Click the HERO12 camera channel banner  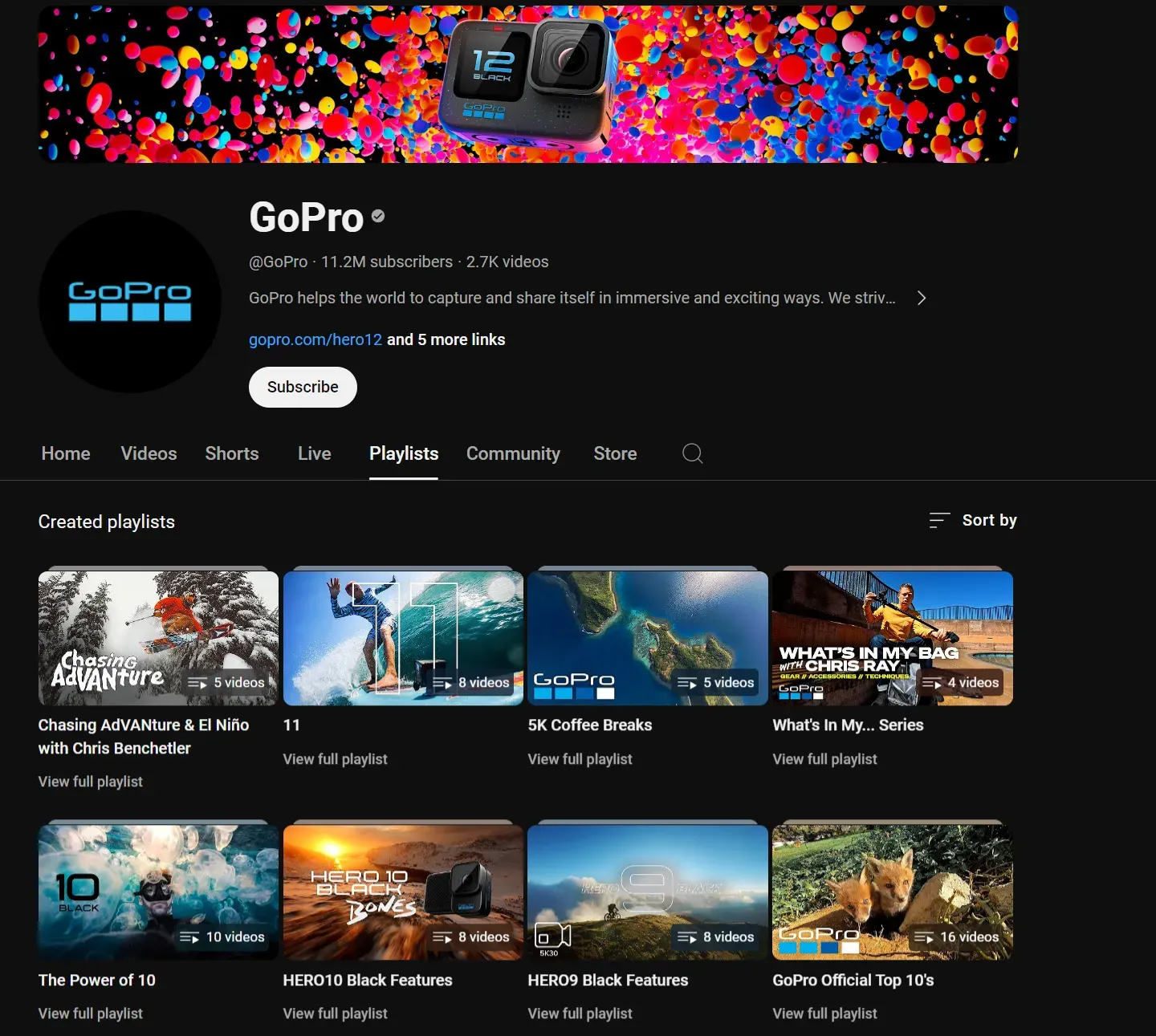pos(528,84)
